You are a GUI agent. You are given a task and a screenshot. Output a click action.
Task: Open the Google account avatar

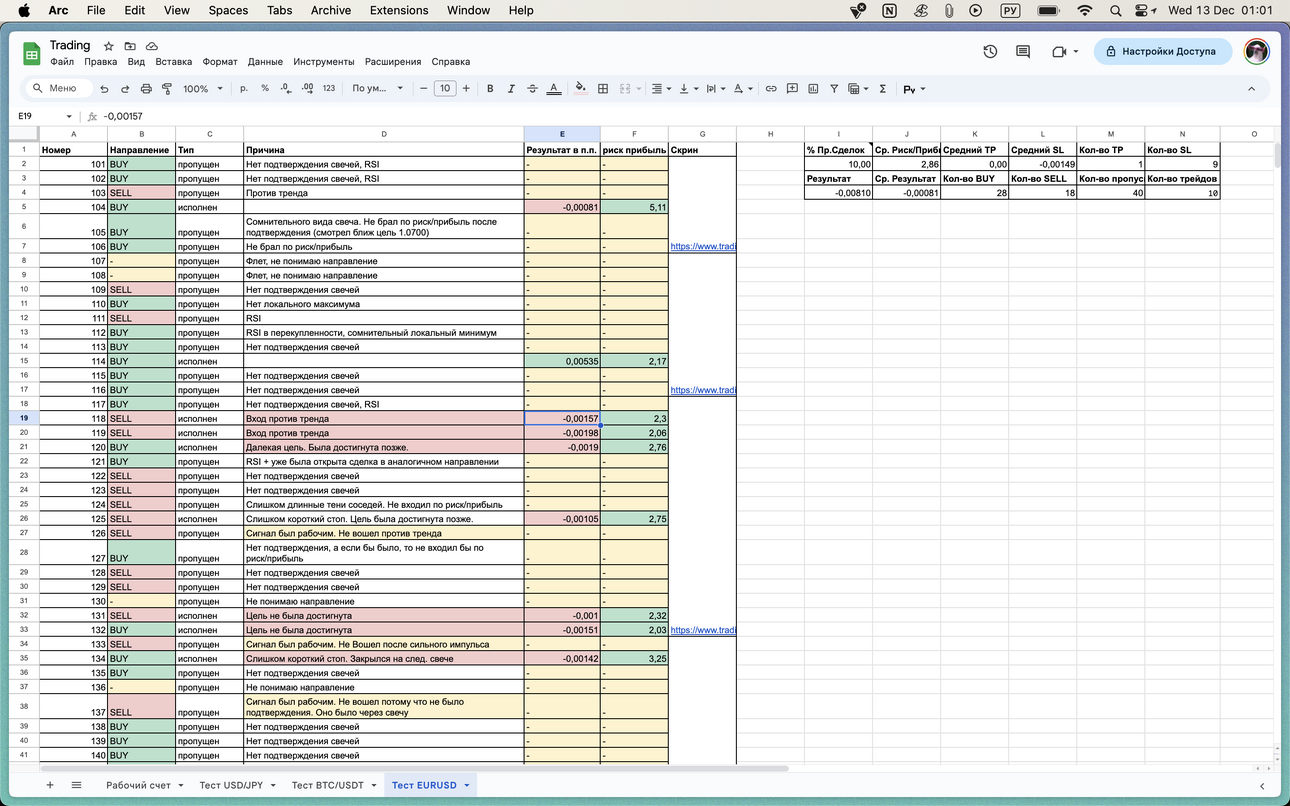click(x=1256, y=51)
